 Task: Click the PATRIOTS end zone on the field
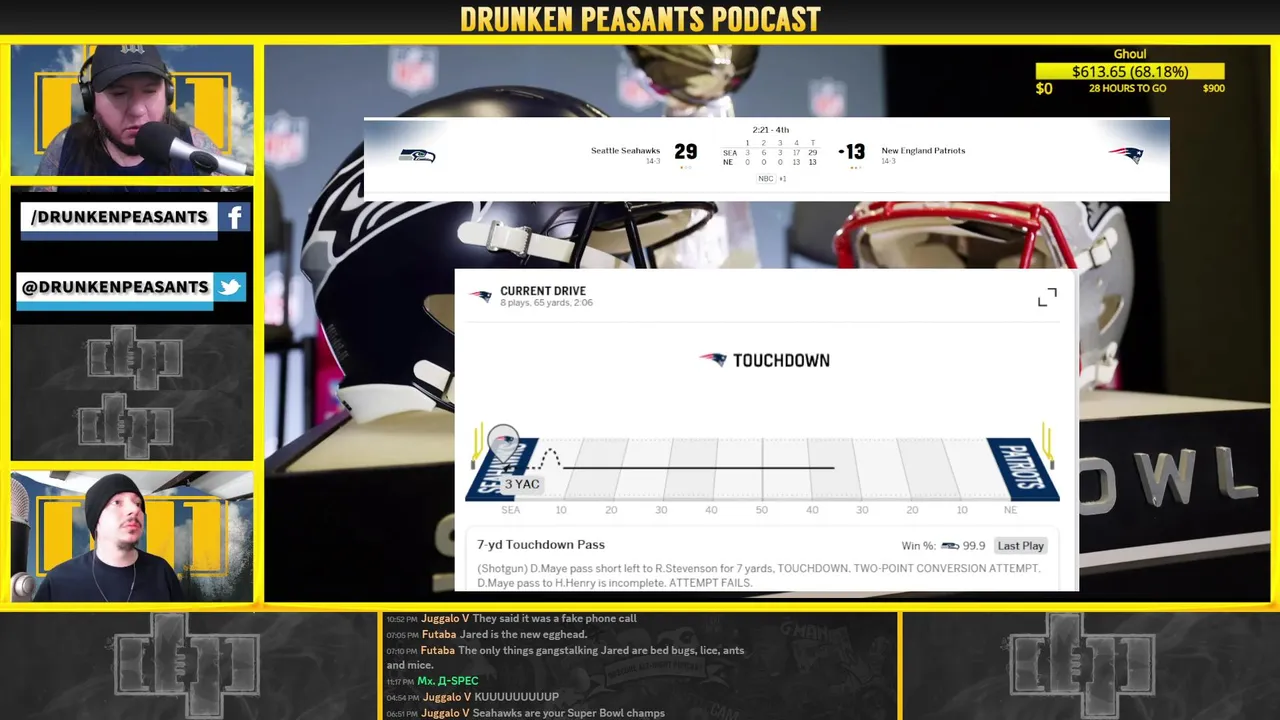1023,469
